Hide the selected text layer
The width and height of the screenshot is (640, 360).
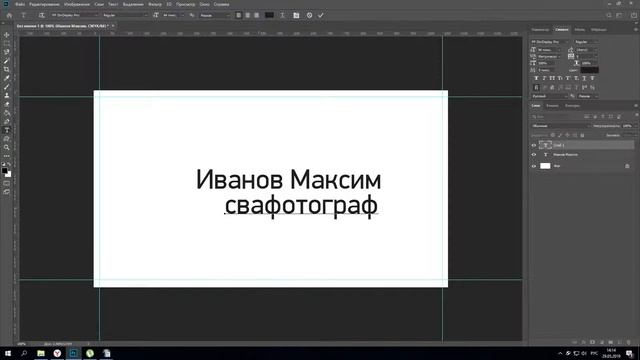click(533, 145)
